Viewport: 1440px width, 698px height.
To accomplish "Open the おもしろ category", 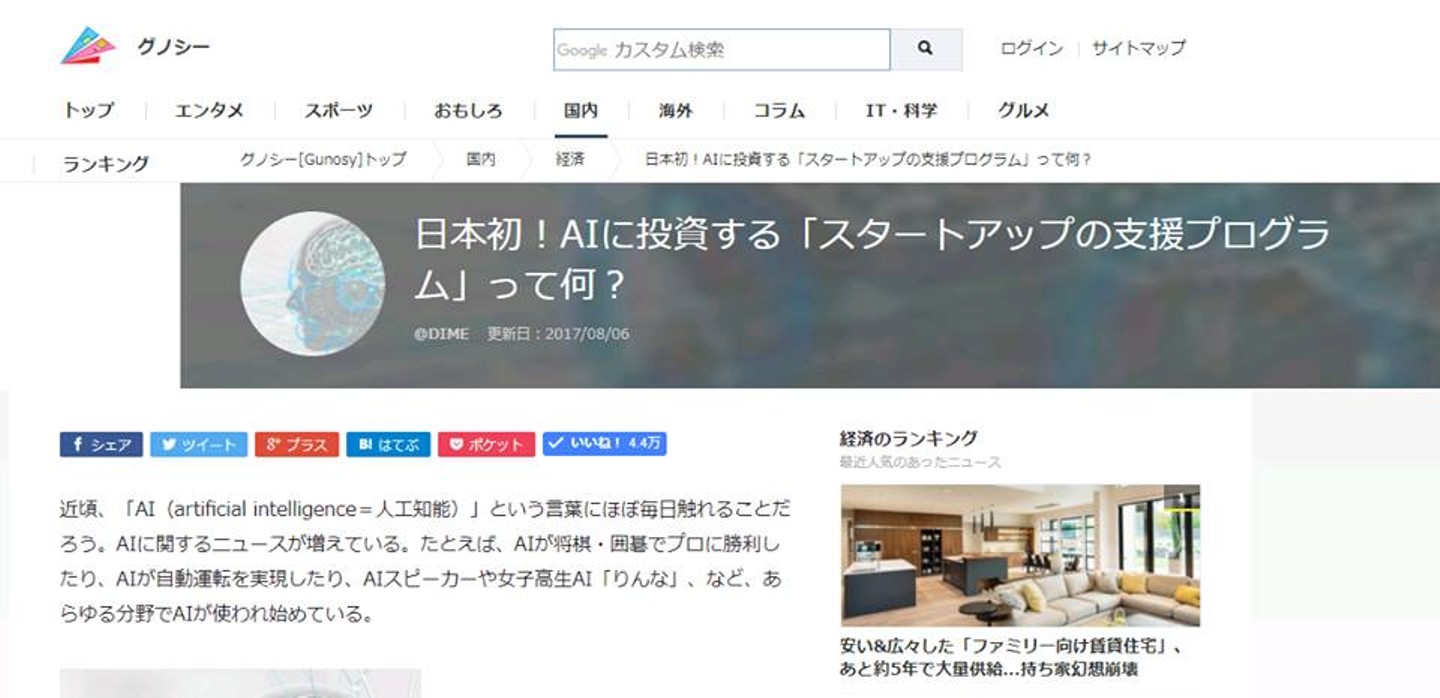I will click(x=467, y=110).
